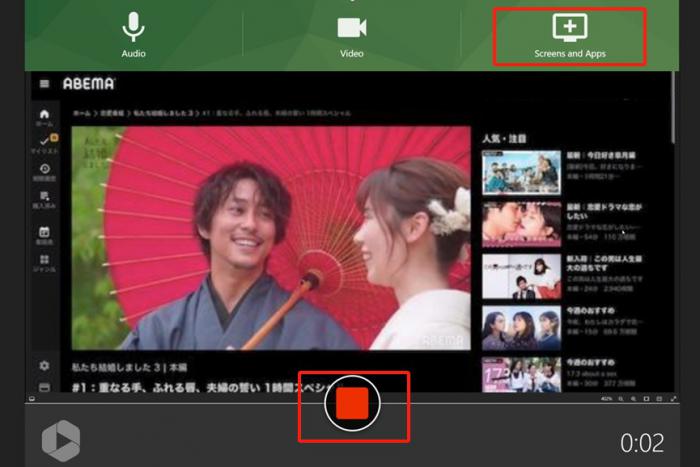Expand preview with diagonal arrows icon

(x=673, y=399)
